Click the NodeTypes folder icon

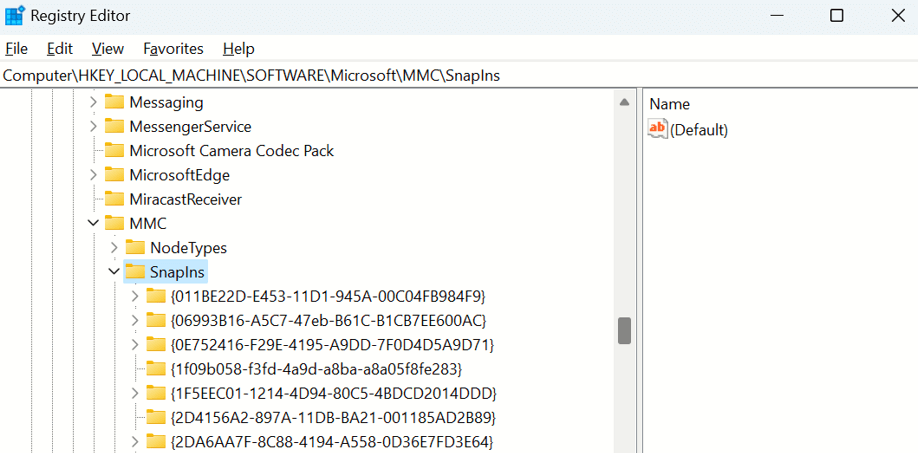pos(135,248)
